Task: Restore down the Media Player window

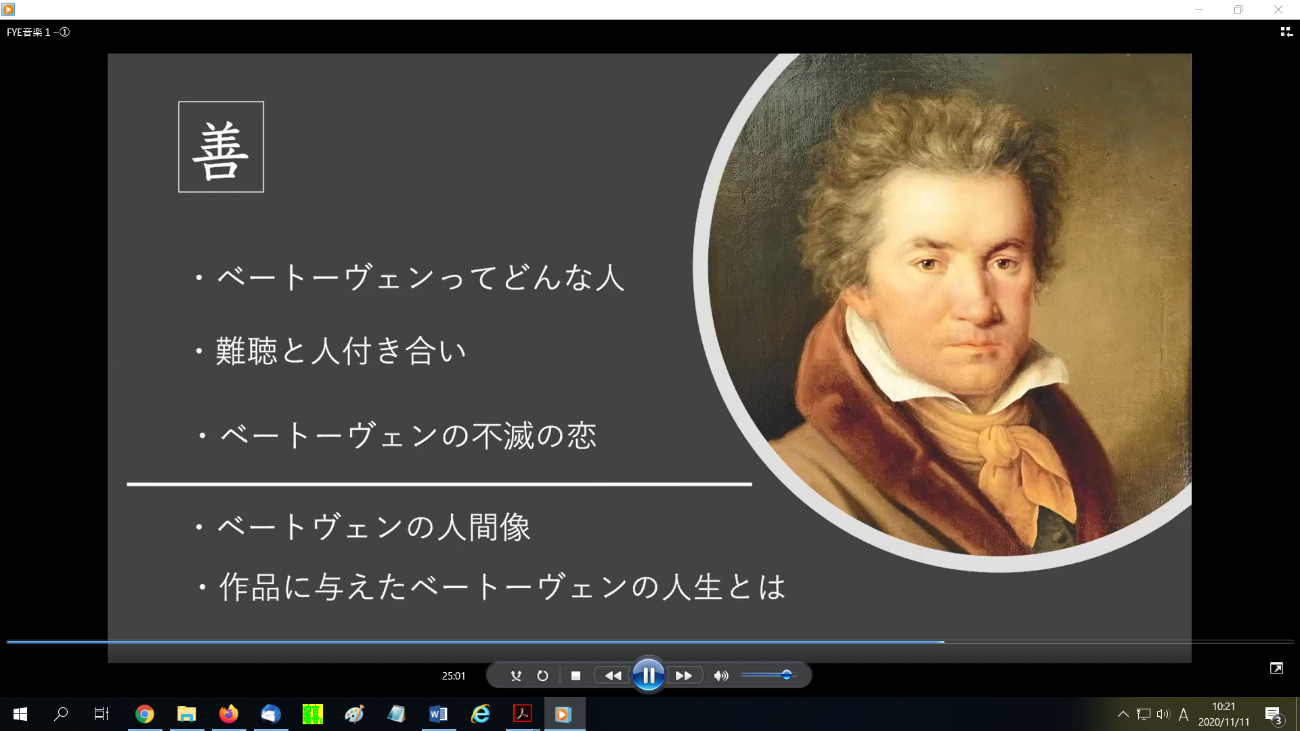Action: [1238, 9]
